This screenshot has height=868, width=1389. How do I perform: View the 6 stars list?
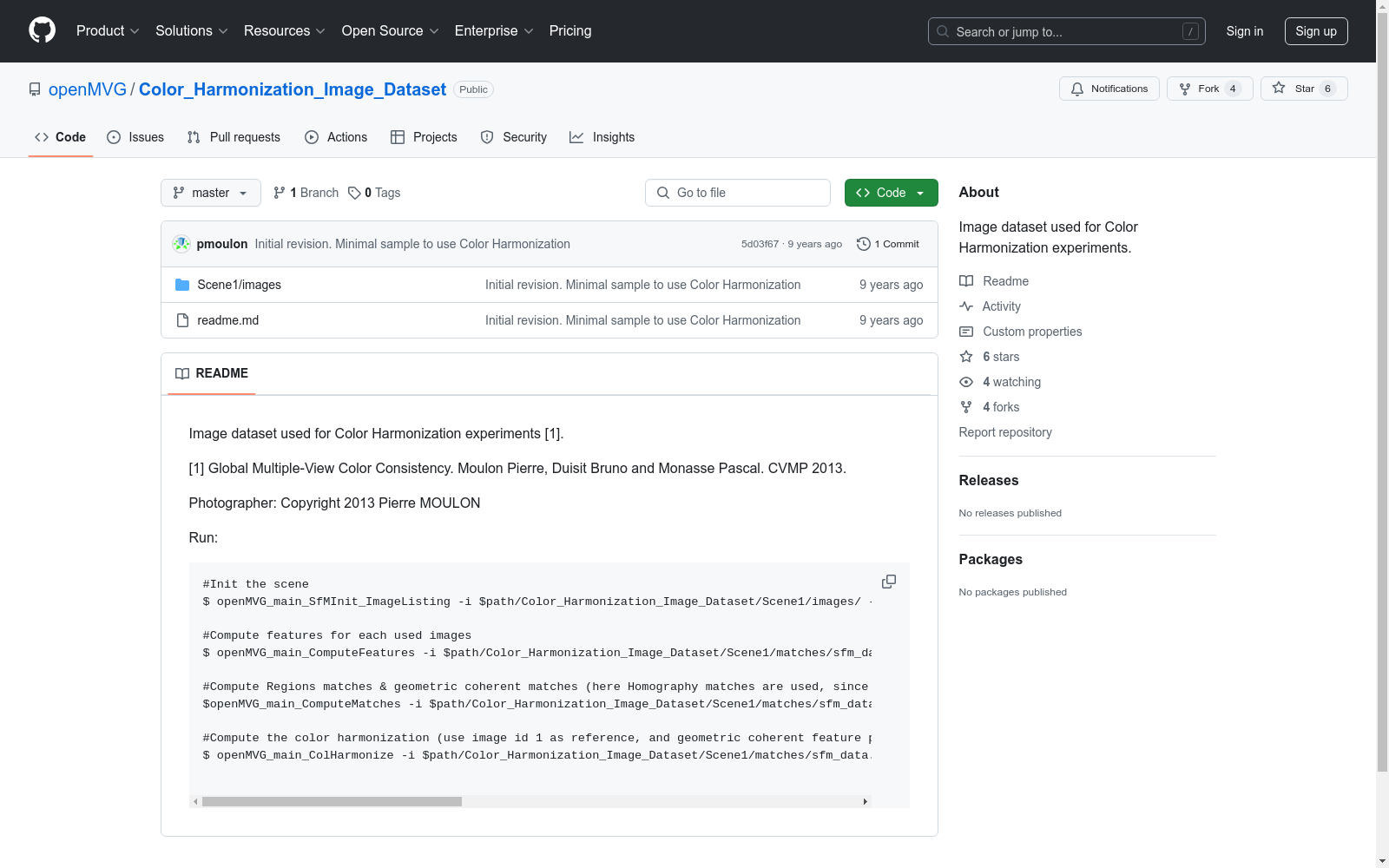click(x=990, y=357)
